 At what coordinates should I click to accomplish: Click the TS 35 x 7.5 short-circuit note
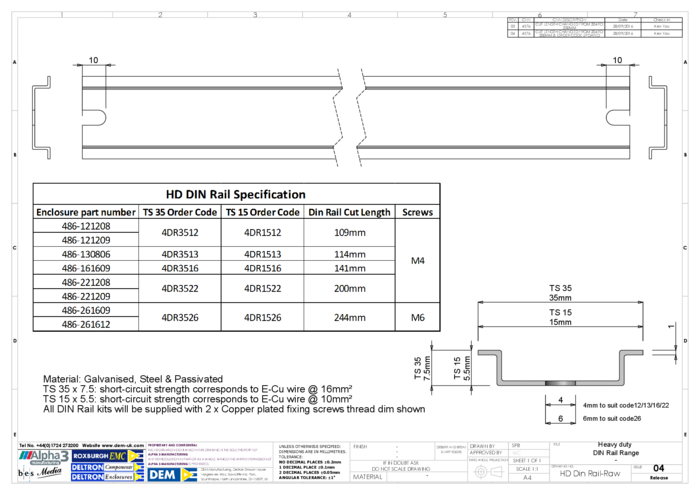pyautogui.click(x=198, y=389)
